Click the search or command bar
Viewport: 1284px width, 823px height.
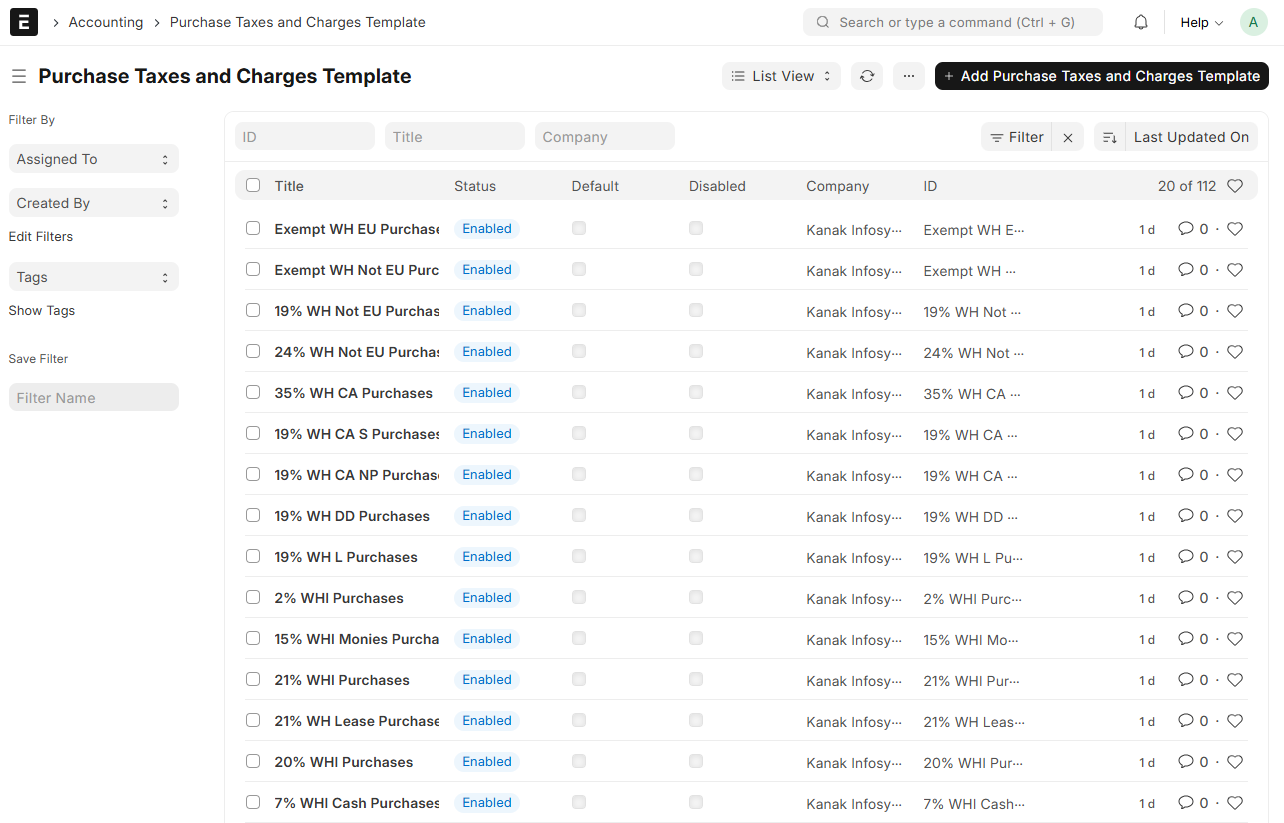tap(953, 22)
